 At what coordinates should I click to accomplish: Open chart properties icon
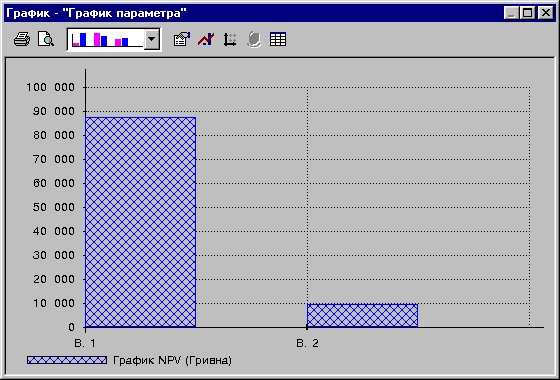(x=182, y=39)
